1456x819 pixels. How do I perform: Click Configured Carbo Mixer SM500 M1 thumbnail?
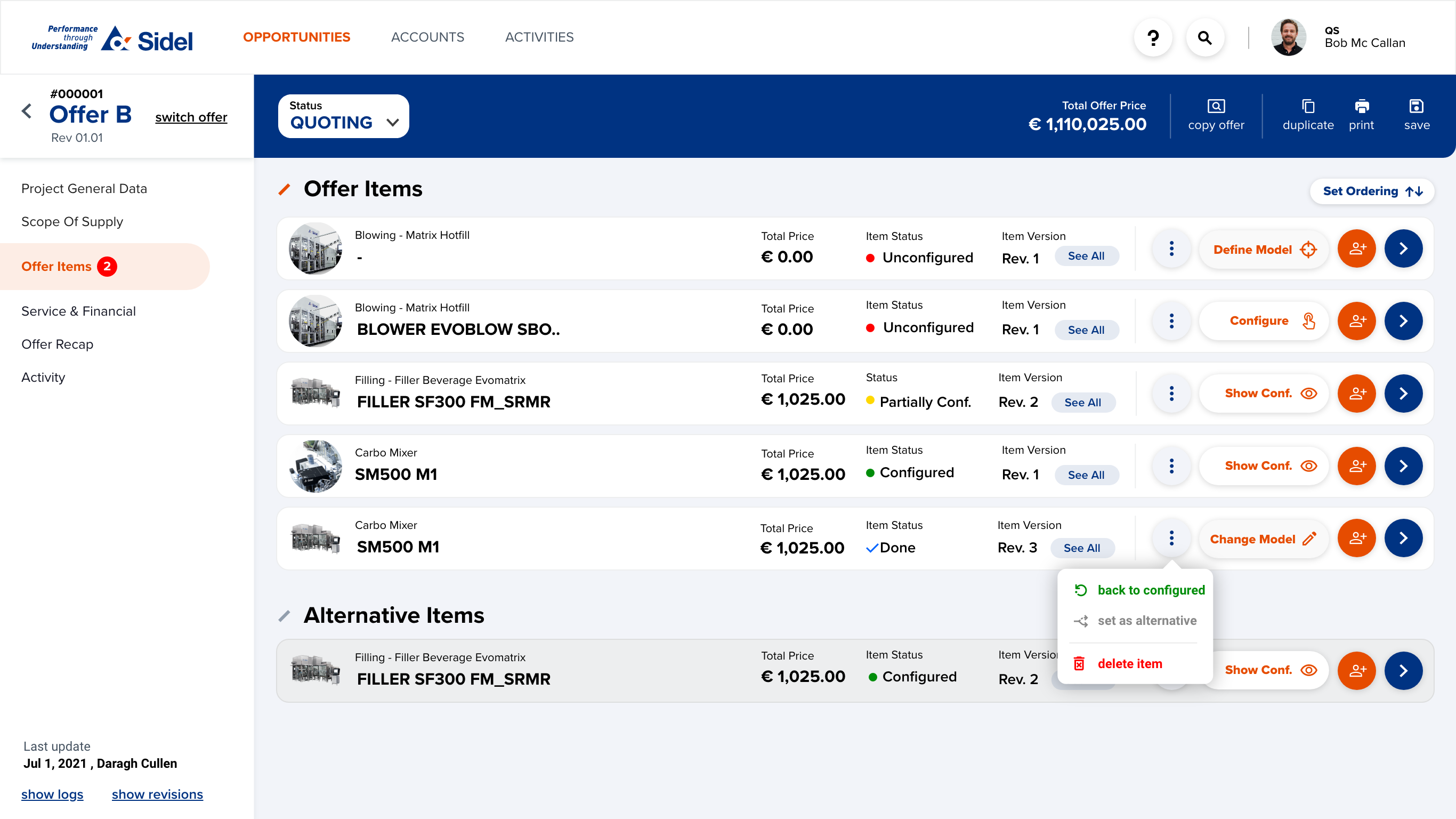[x=316, y=465]
